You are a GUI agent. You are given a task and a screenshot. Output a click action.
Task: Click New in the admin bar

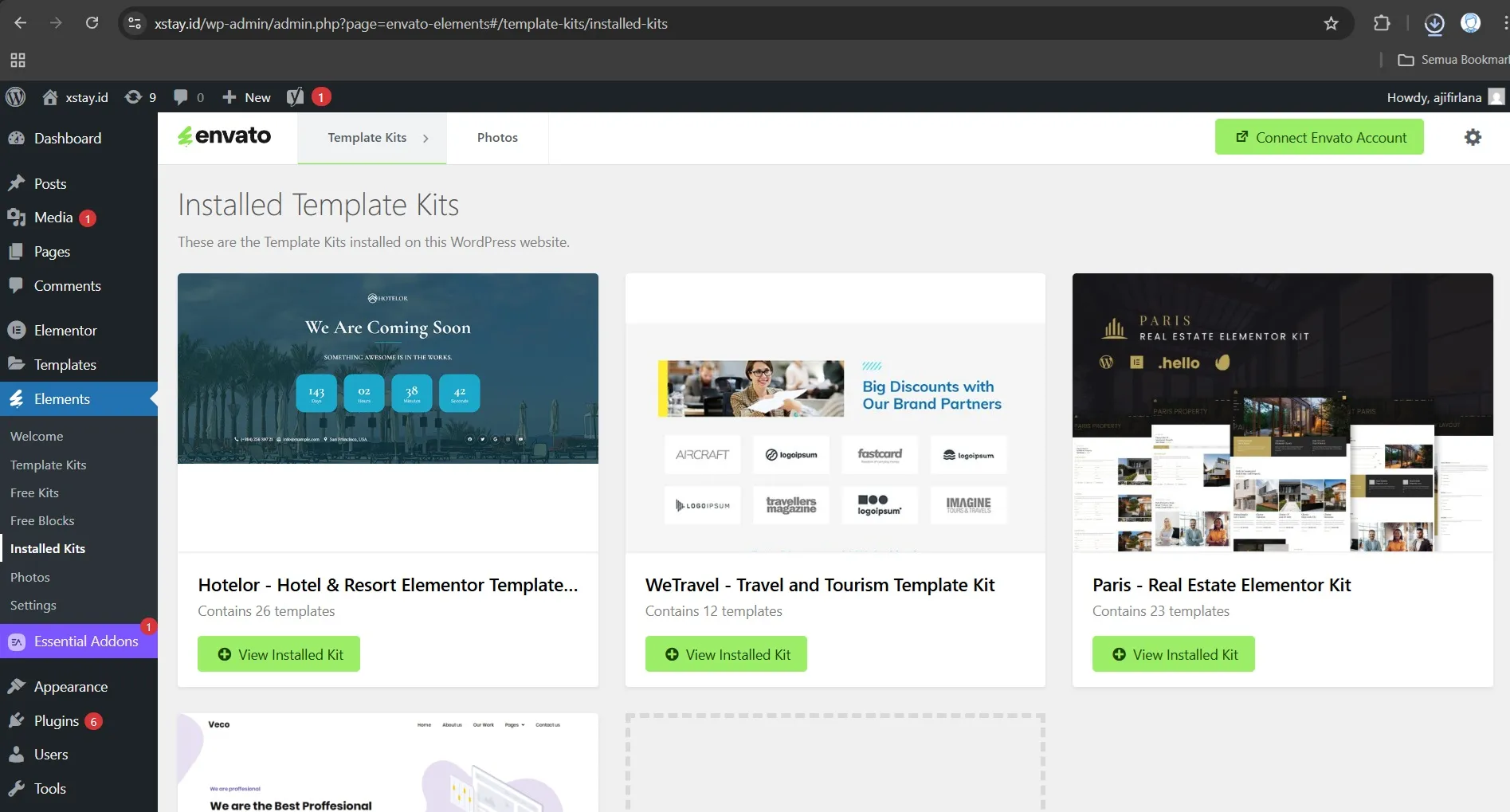(246, 97)
